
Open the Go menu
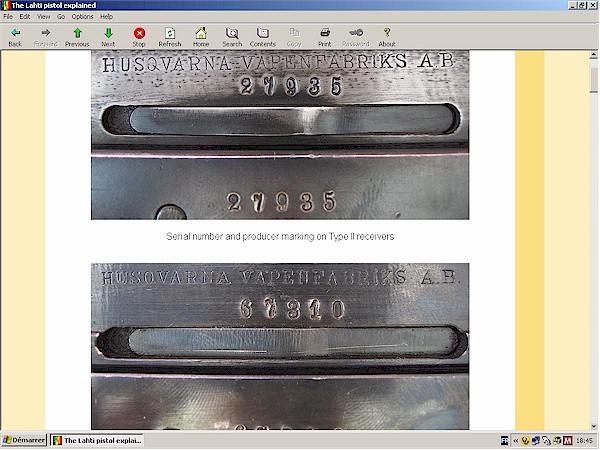(x=61, y=16)
